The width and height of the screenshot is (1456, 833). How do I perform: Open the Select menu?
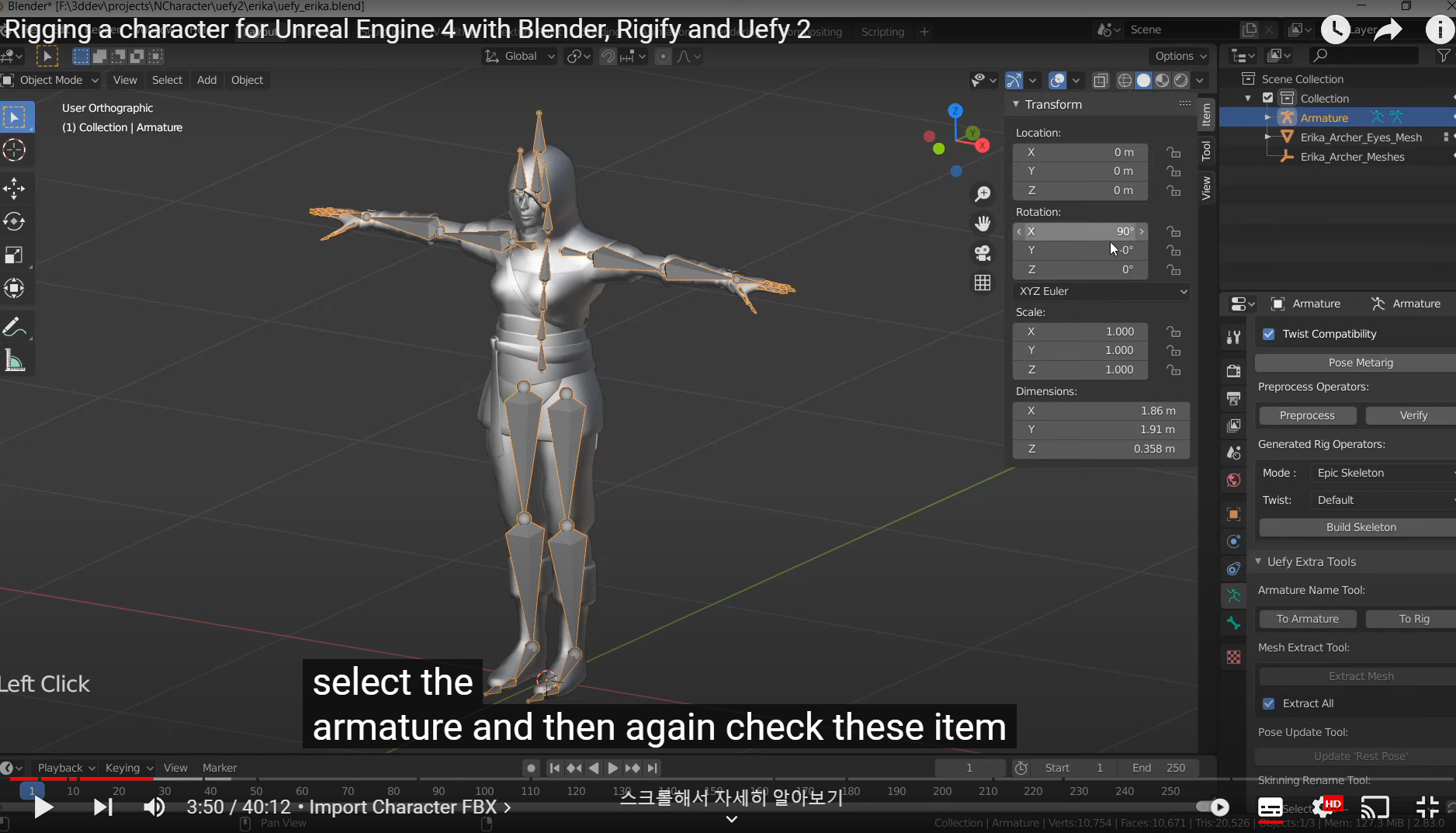[x=167, y=80]
